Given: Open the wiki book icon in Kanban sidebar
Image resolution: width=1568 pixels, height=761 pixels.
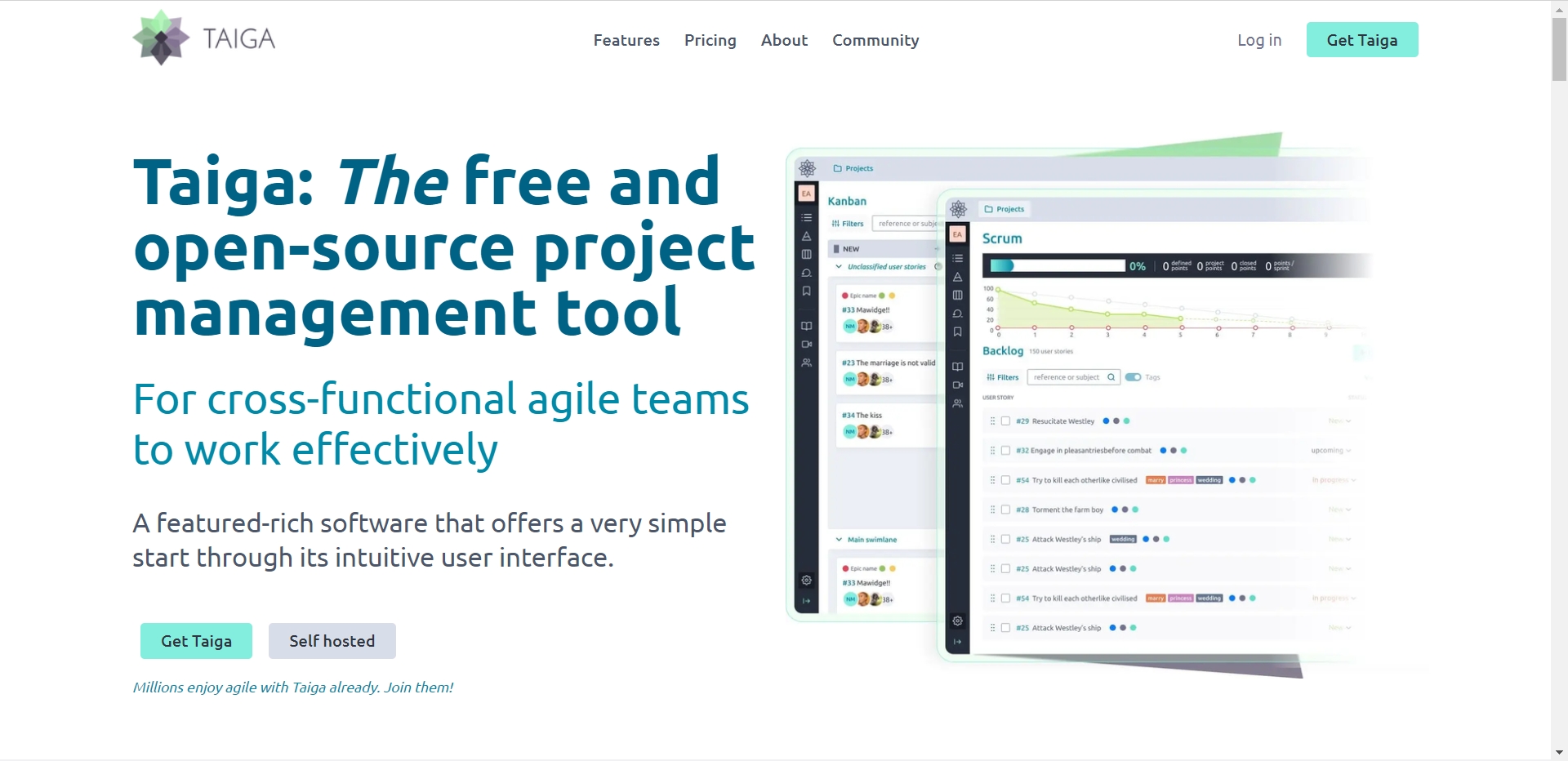Looking at the screenshot, I should coord(806,326).
